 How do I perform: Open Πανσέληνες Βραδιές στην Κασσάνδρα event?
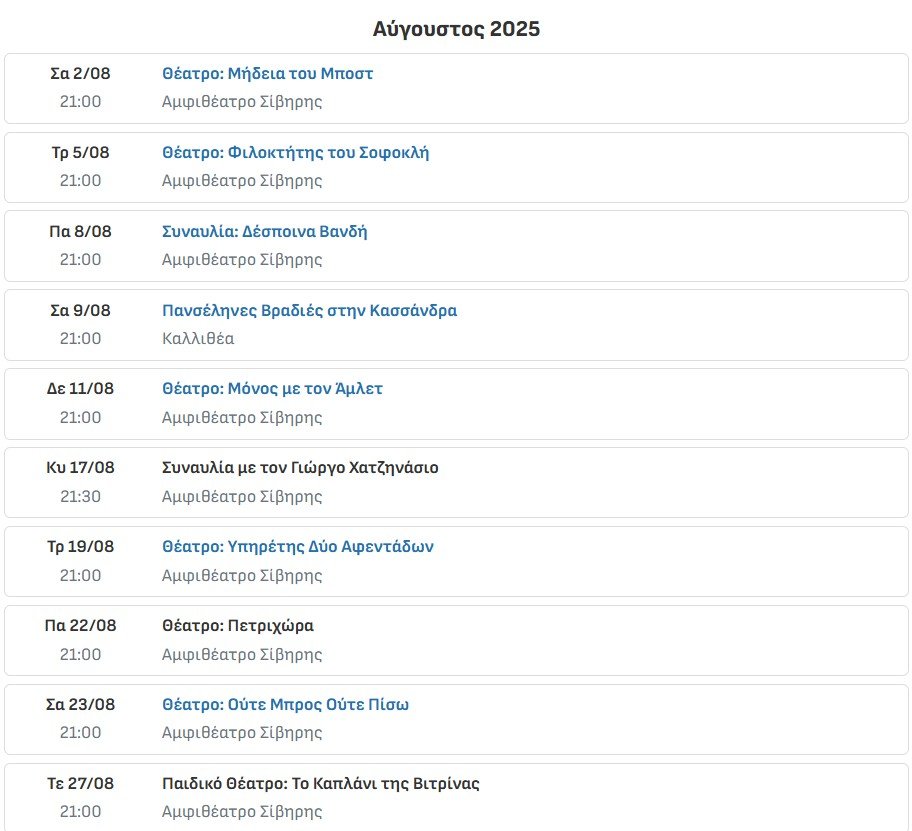pyautogui.click(x=309, y=311)
